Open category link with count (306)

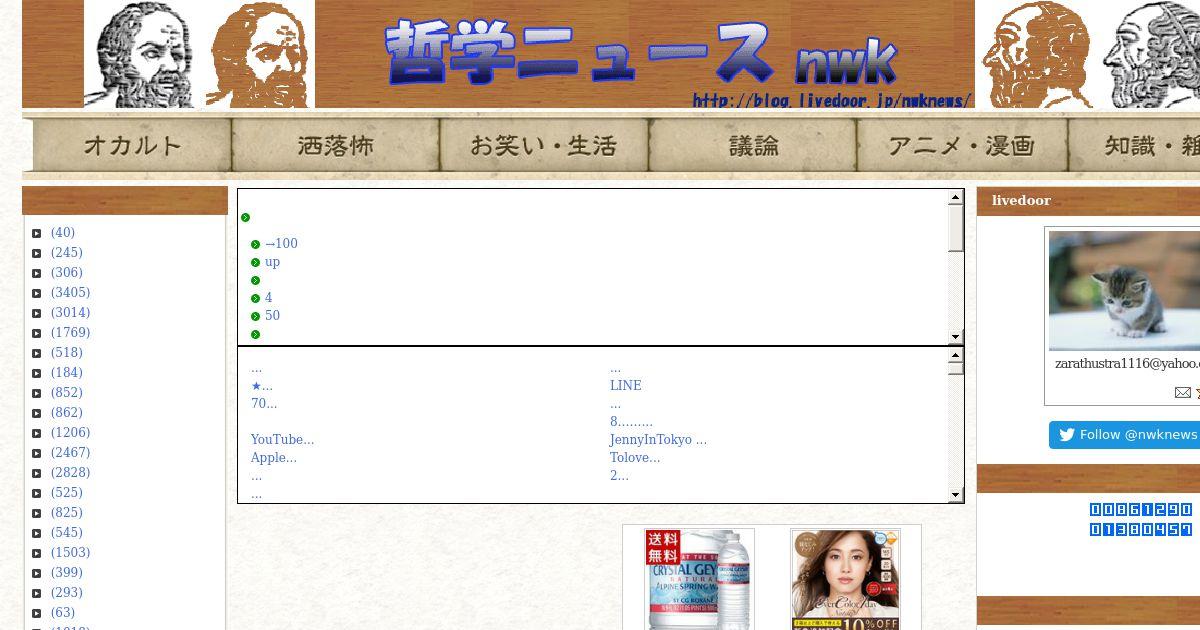pos(67,273)
